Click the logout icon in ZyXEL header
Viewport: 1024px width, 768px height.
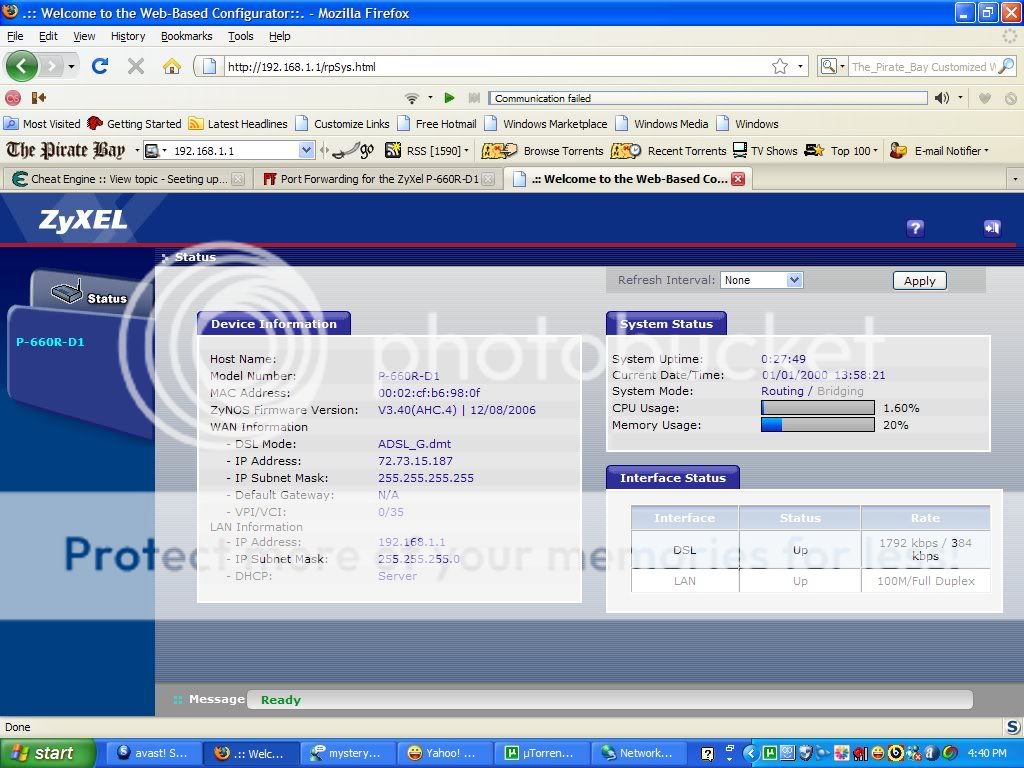click(991, 228)
